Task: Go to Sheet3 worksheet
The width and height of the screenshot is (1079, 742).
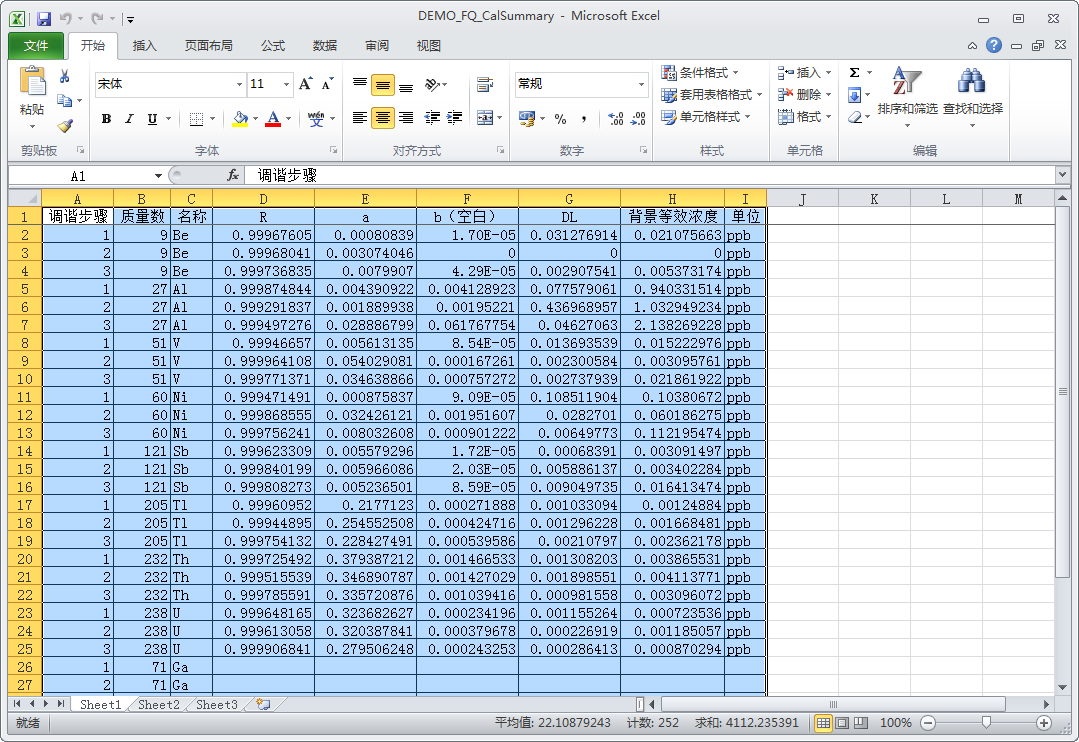Action: coord(216,704)
